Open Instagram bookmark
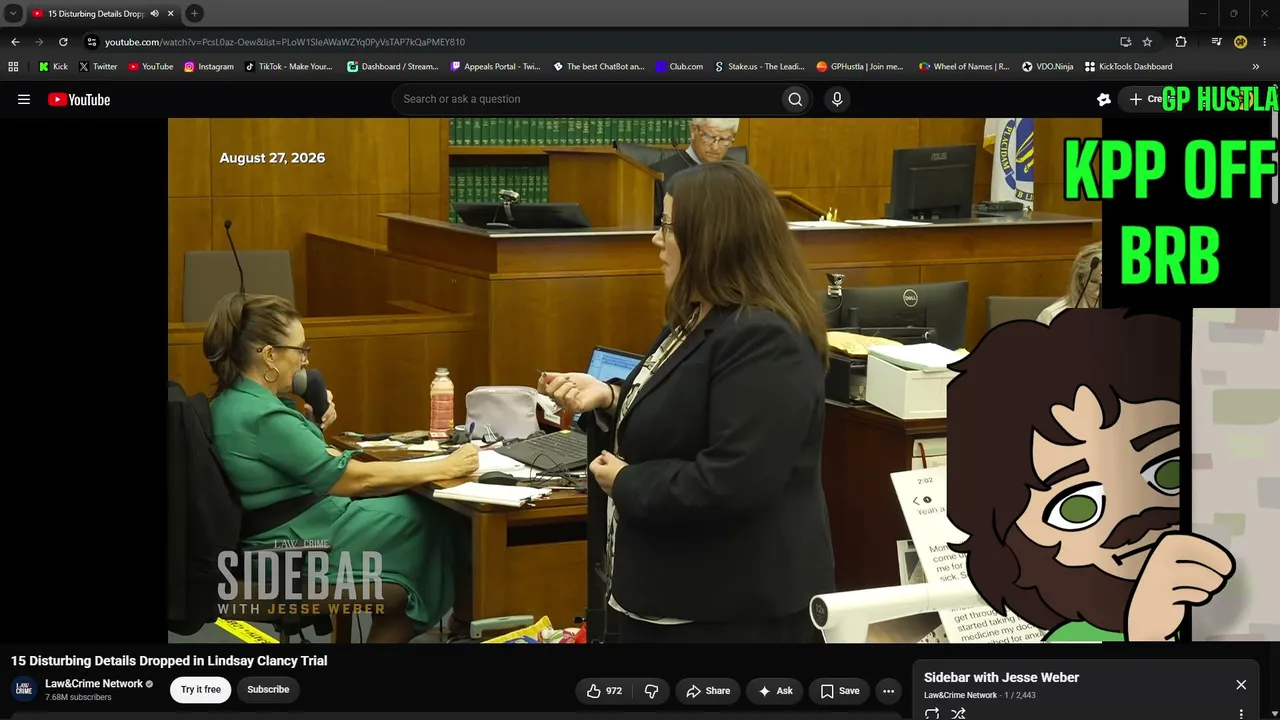This screenshot has width=1280, height=720. [208, 67]
